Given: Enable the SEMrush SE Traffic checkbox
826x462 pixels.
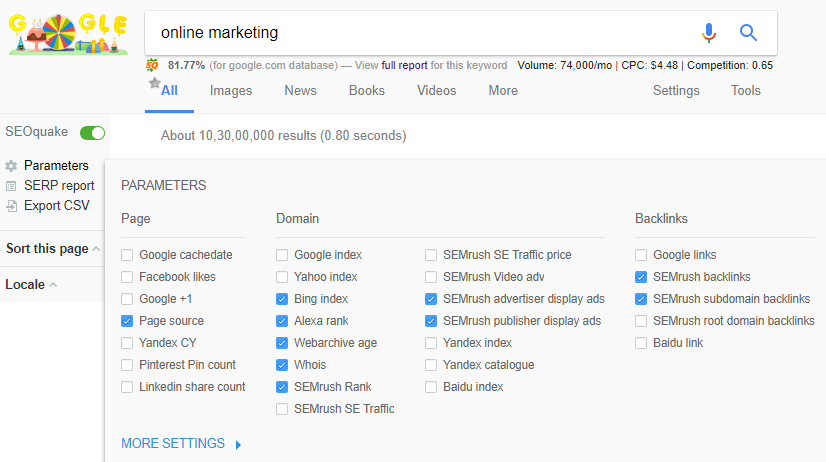Looking at the screenshot, I should point(282,409).
